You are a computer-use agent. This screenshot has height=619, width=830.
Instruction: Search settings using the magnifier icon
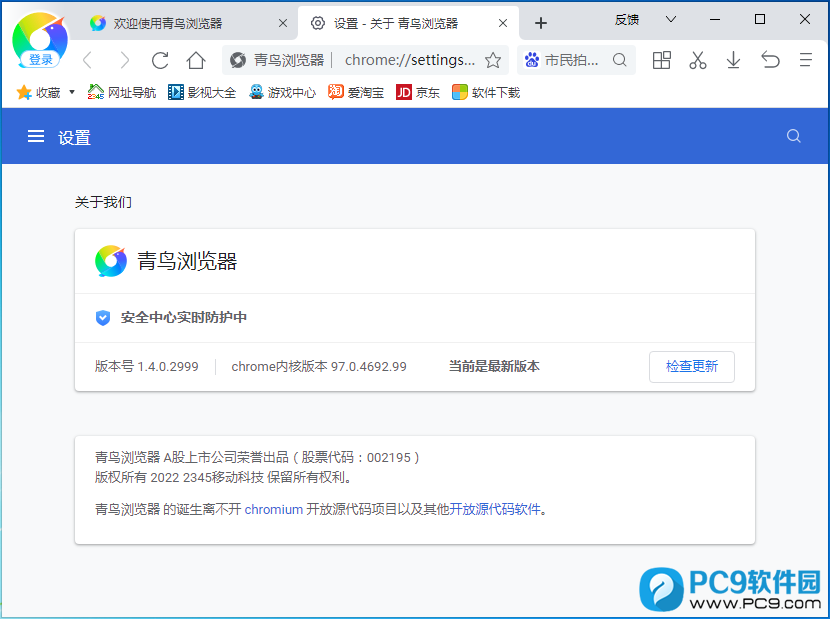(793, 137)
